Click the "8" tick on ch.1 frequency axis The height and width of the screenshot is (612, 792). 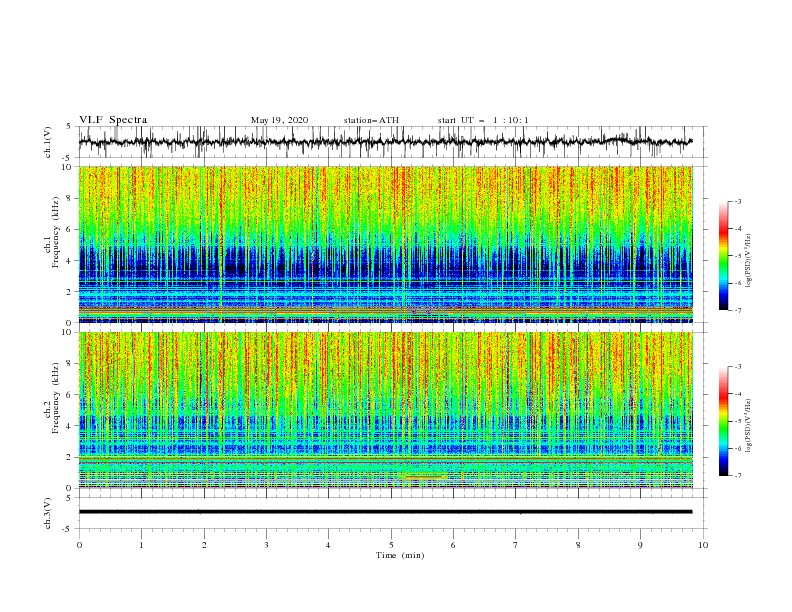coord(69,198)
